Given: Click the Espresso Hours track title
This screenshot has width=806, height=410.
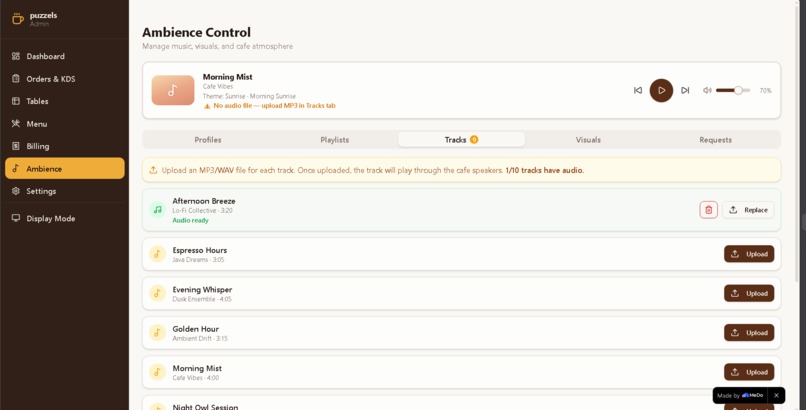Looking at the screenshot, I should pos(199,250).
